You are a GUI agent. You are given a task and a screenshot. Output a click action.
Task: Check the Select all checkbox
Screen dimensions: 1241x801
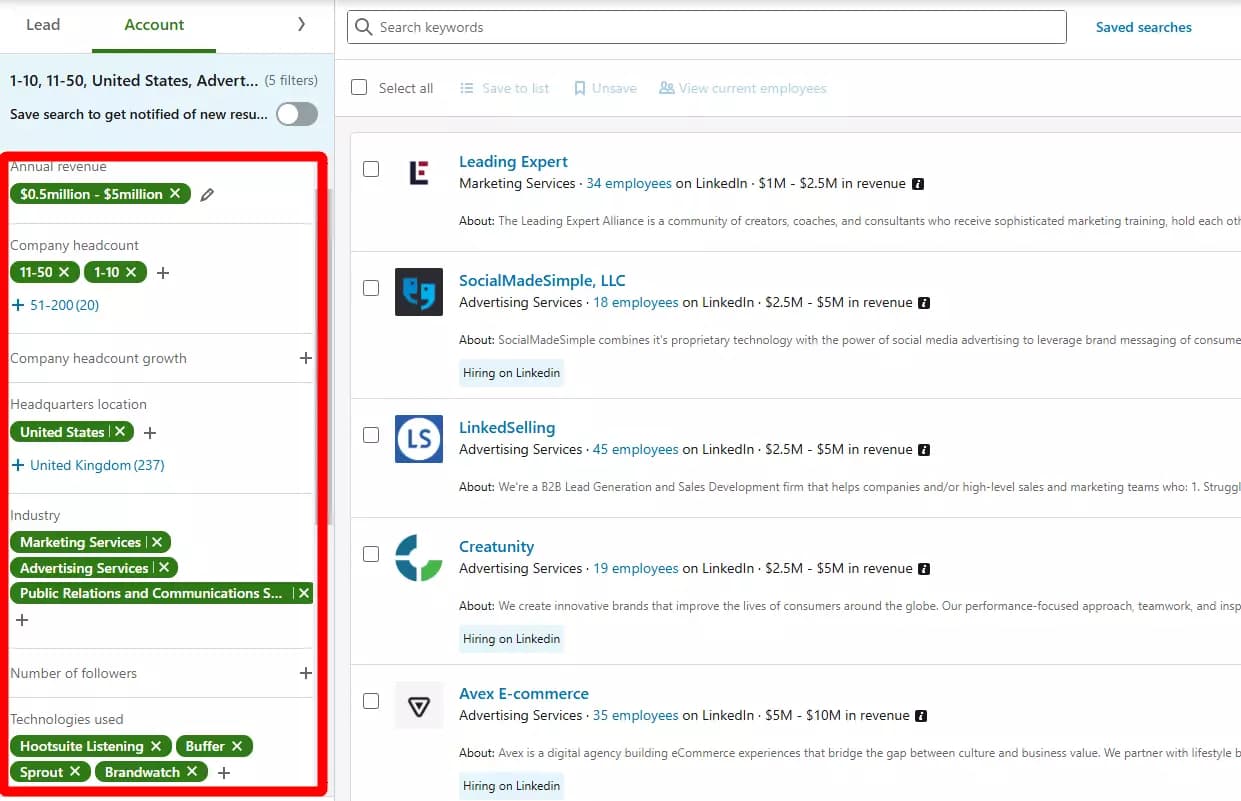point(359,88)
